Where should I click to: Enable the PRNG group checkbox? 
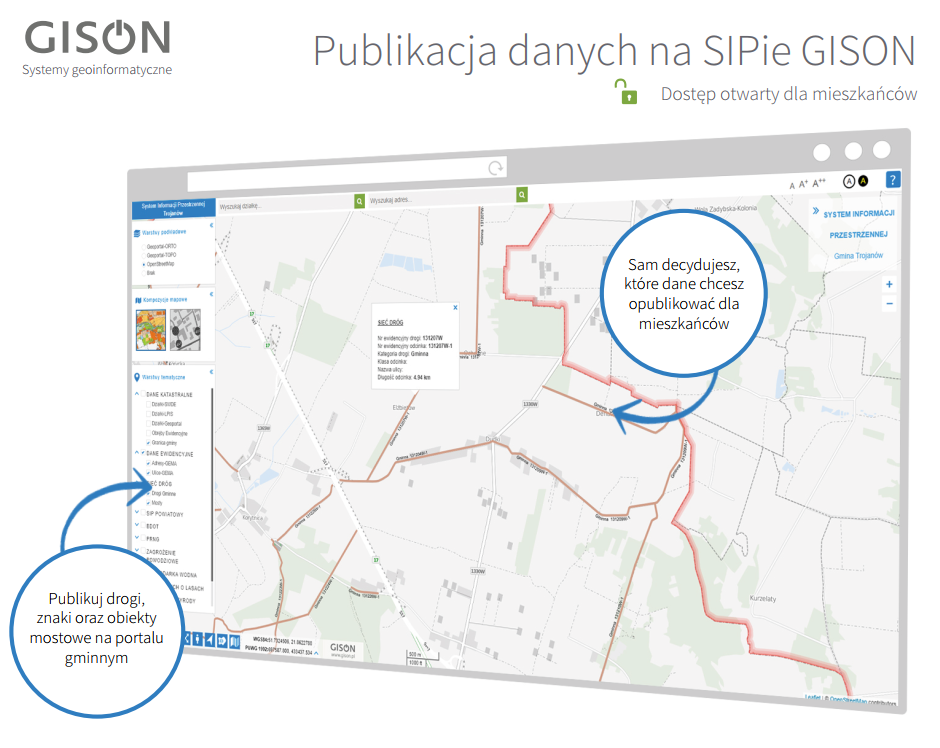pos(143,538)
